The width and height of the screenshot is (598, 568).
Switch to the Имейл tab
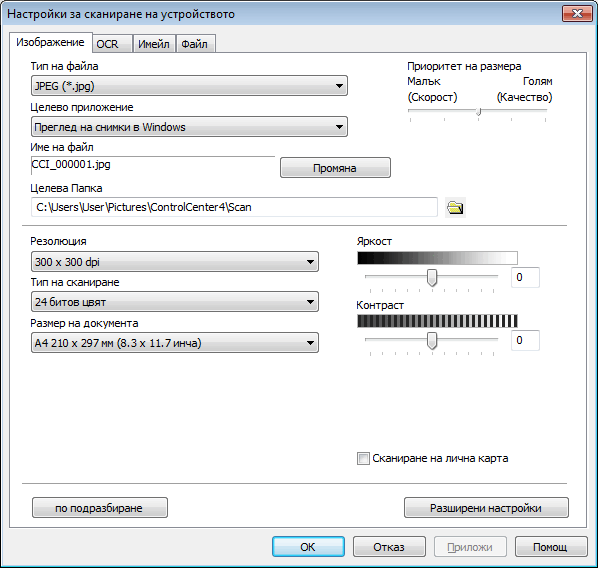[154, 44]
